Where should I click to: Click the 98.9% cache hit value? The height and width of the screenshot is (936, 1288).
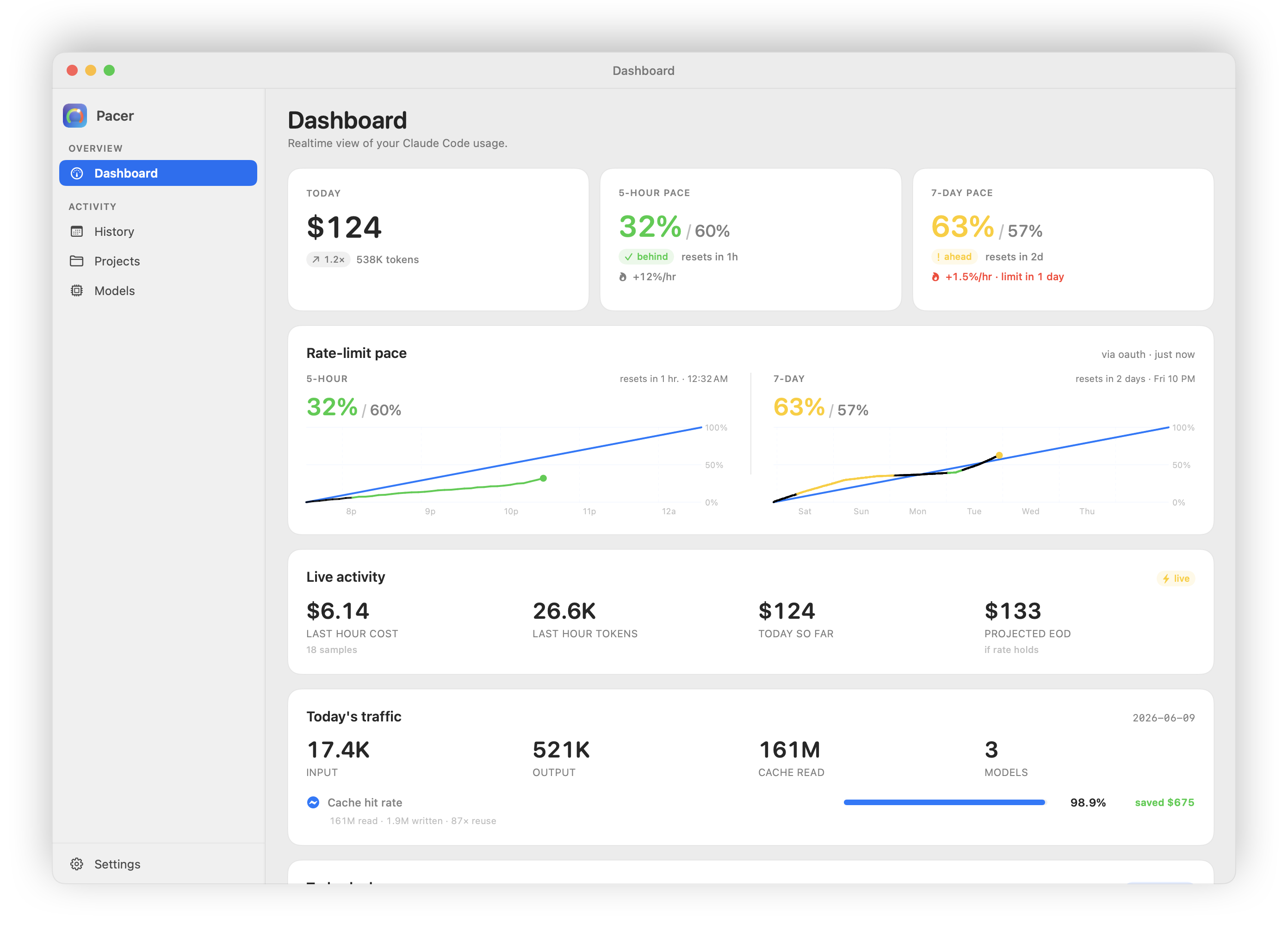tap(1088, 802)
